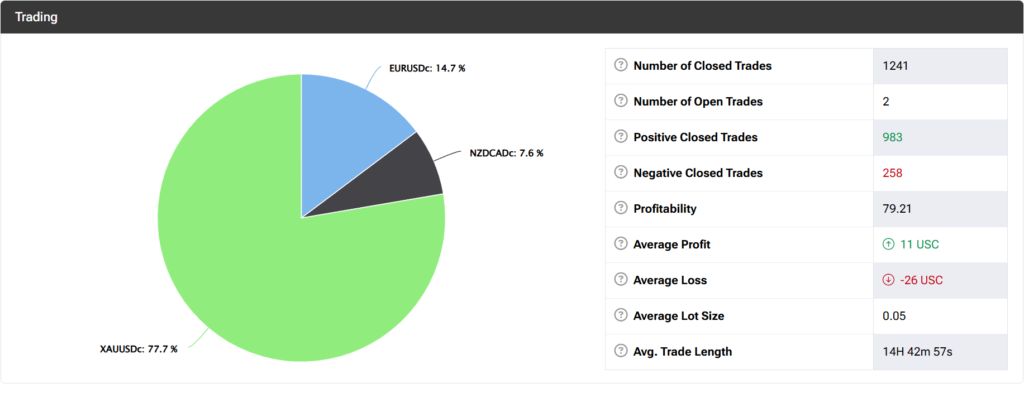This screenshot has height=412, width=1024.
Task: Click the 258 negative trades value
Action: (892, 173)
